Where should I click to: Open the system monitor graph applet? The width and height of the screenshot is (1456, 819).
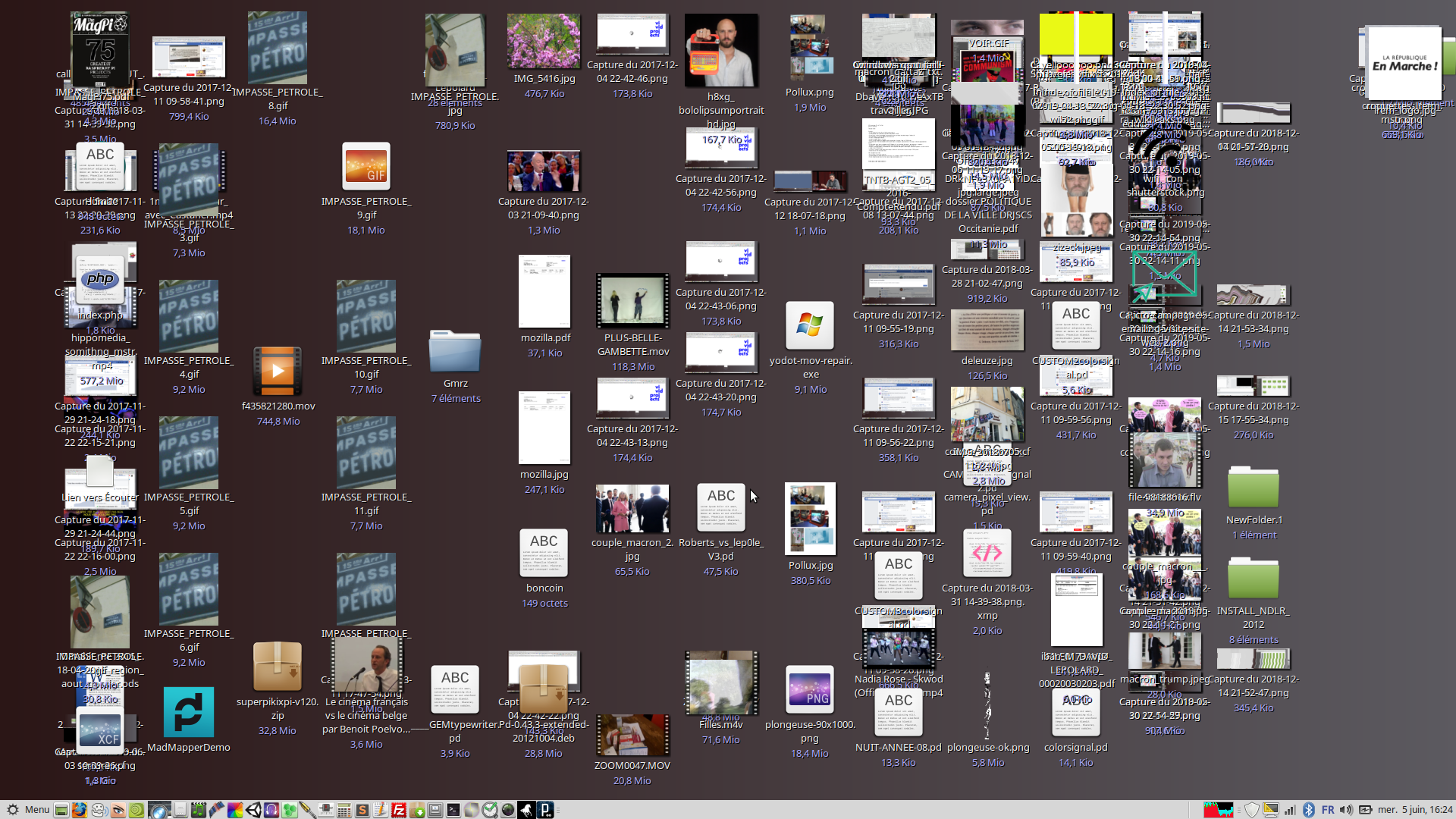1219,810
